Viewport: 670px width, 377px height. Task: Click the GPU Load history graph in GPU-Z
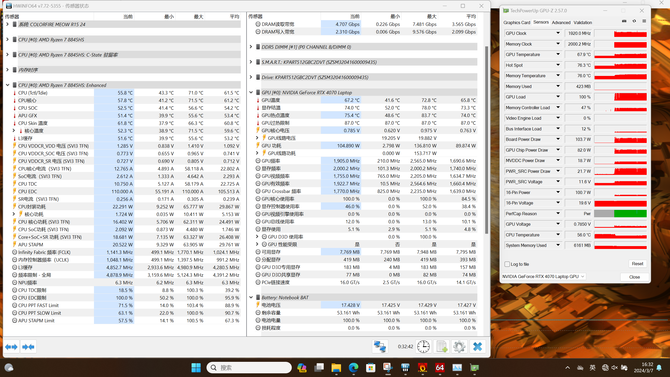620,97
